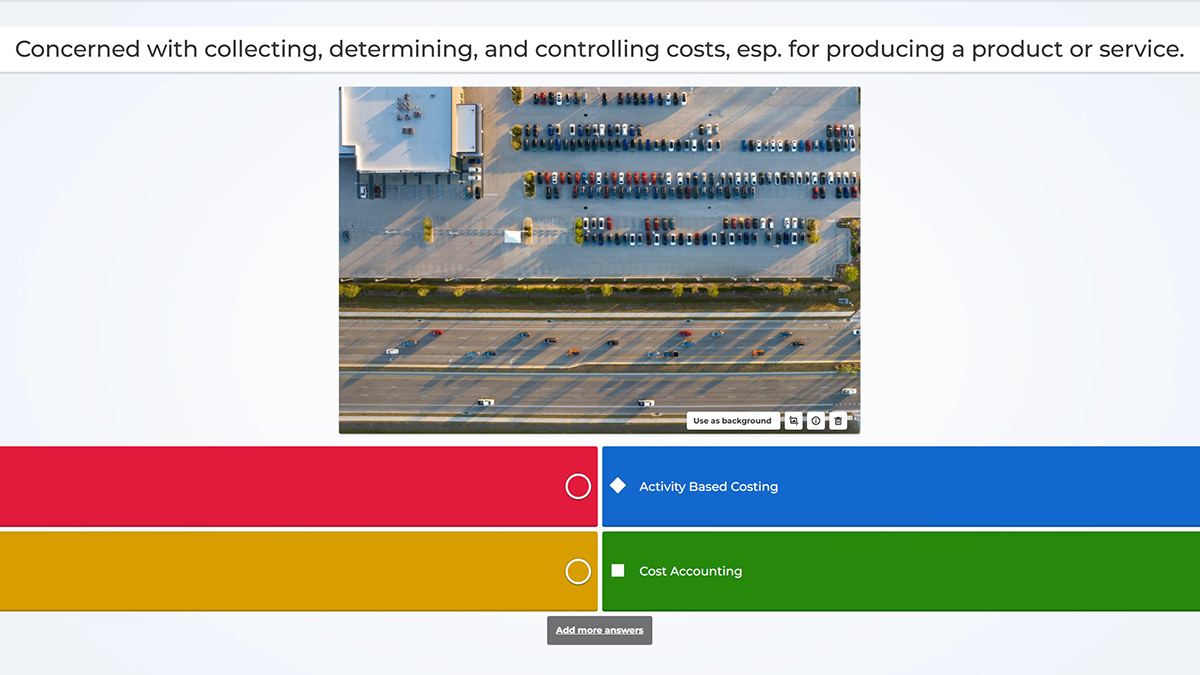Mark yellow answer as correct
Viewport: 1200px width, 675px height.
tap(578, 571)
